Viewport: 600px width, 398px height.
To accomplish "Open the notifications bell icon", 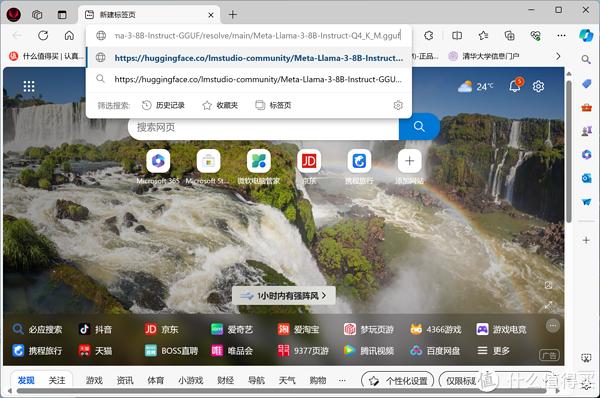I will 515,86.
